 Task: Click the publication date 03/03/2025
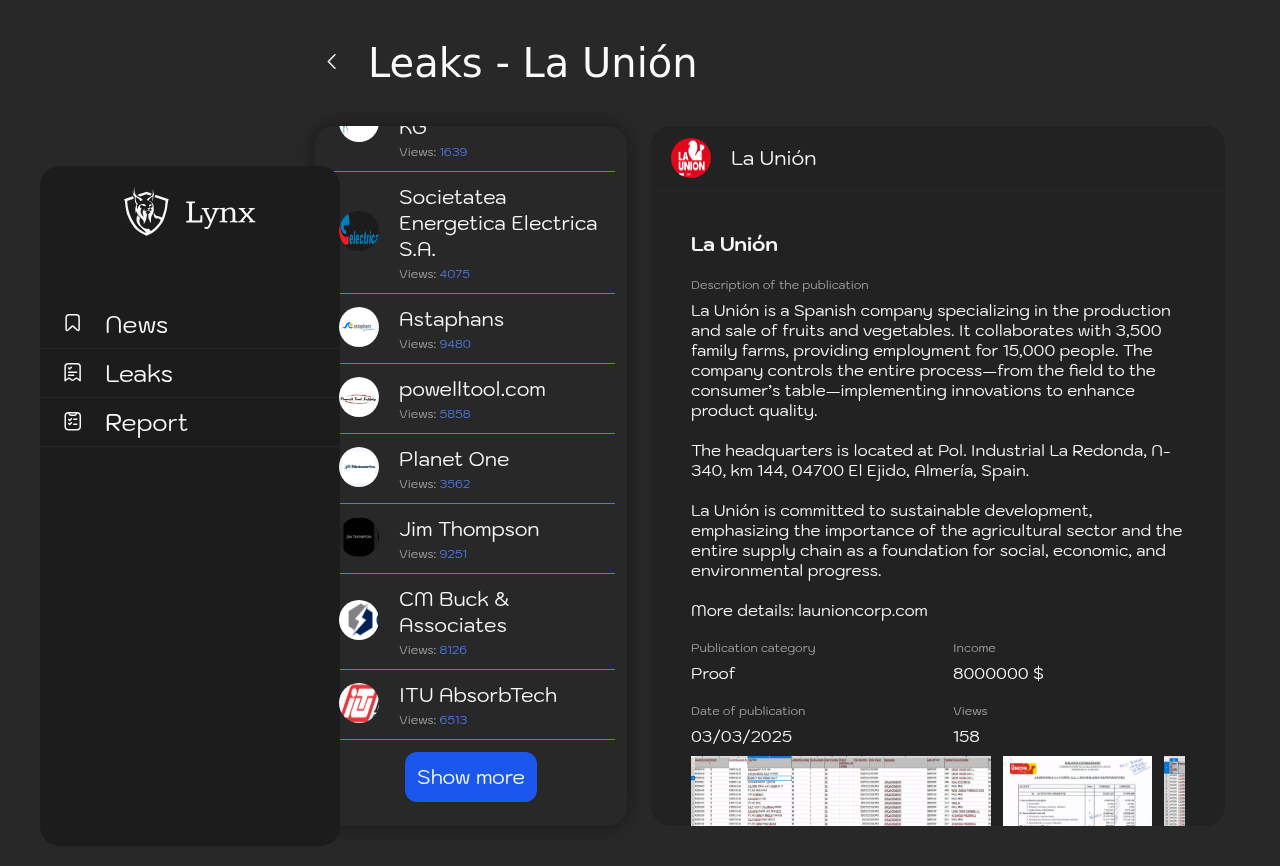click(x=741, y=736)
